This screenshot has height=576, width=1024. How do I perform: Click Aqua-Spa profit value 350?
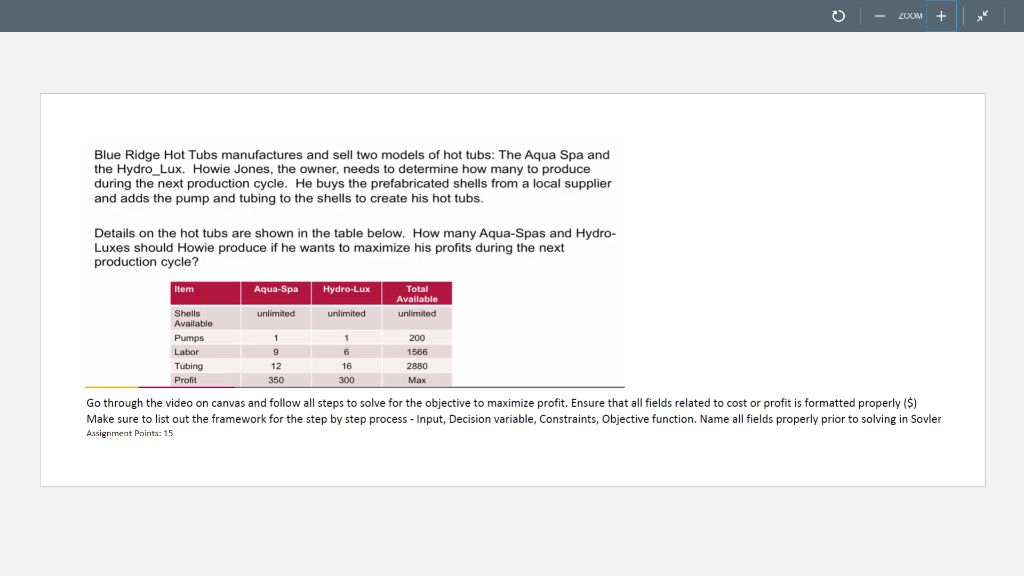[x=276, y=379]
